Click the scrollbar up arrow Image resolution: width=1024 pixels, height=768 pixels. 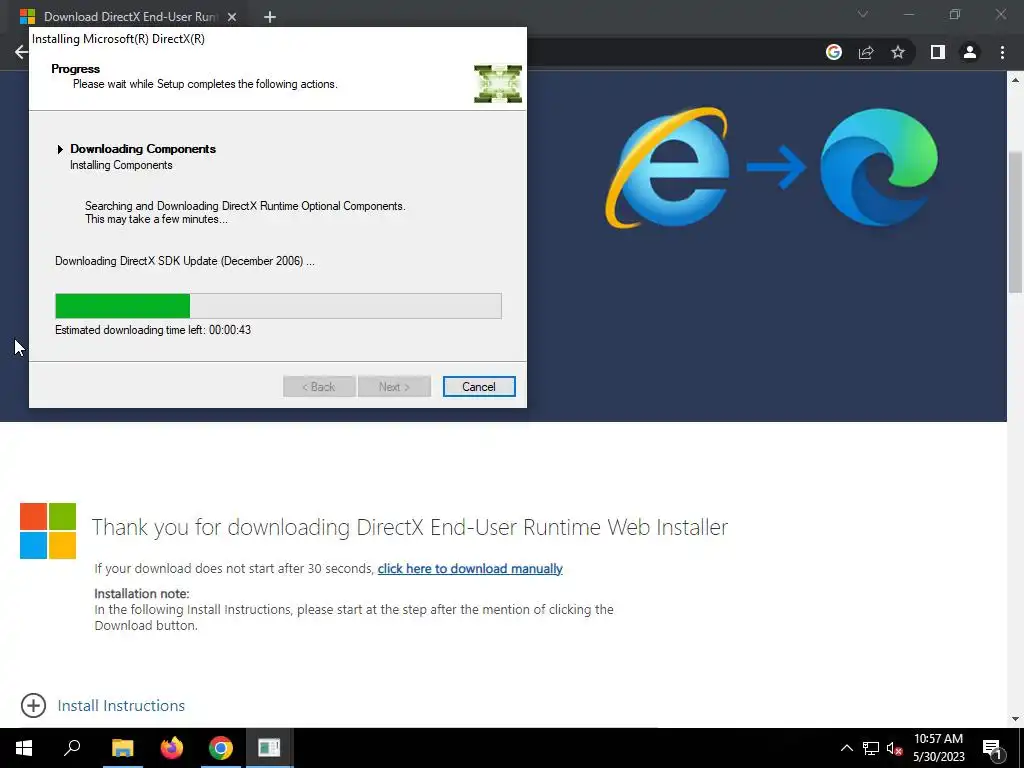click(1015, 80)
